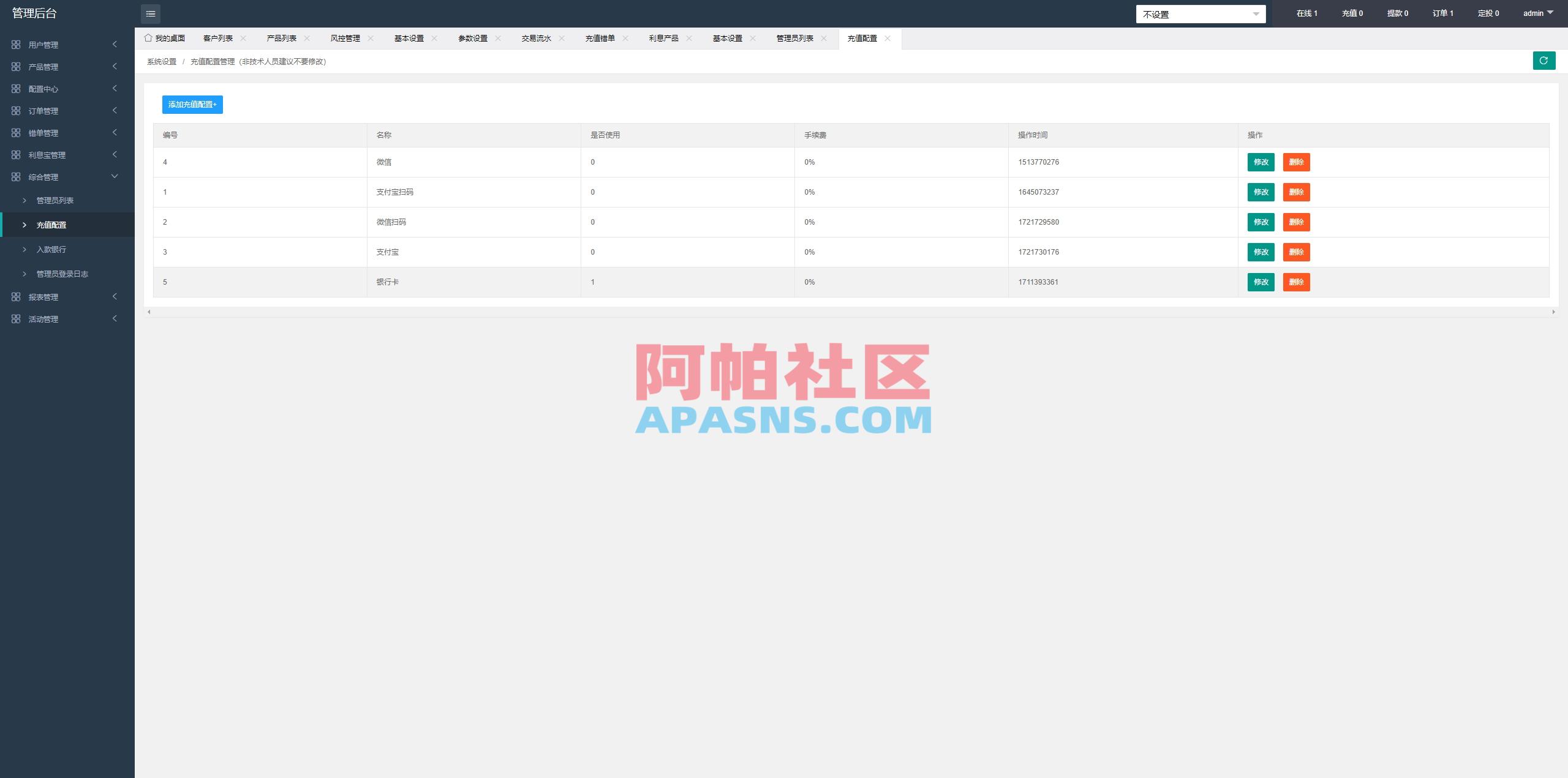Close the 充值配置 tab
Image resolution: width=1568 pixels, height=778 pixels.
point(886,38)
